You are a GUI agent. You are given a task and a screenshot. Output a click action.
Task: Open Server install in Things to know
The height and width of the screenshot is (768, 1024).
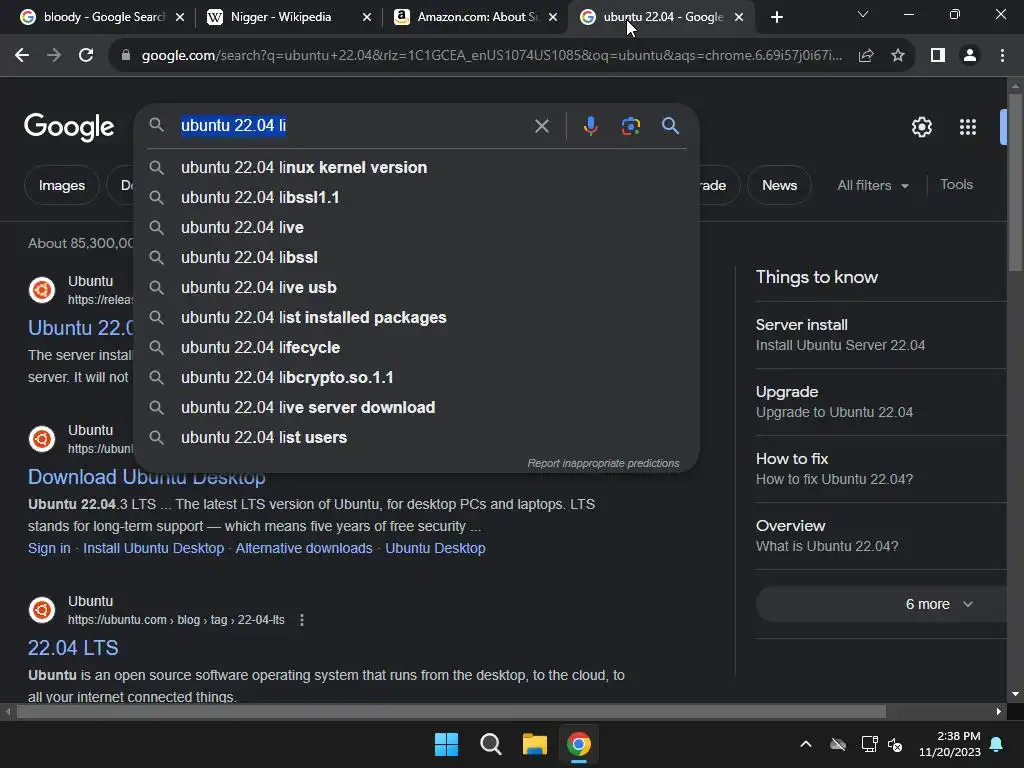(x=881, y=334)
